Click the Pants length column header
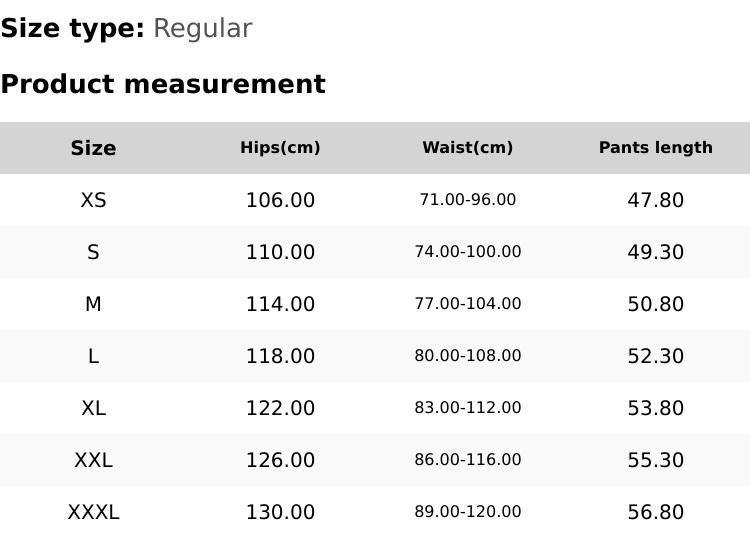This screenshot has height=538, width=750. (x=656, y=148)
